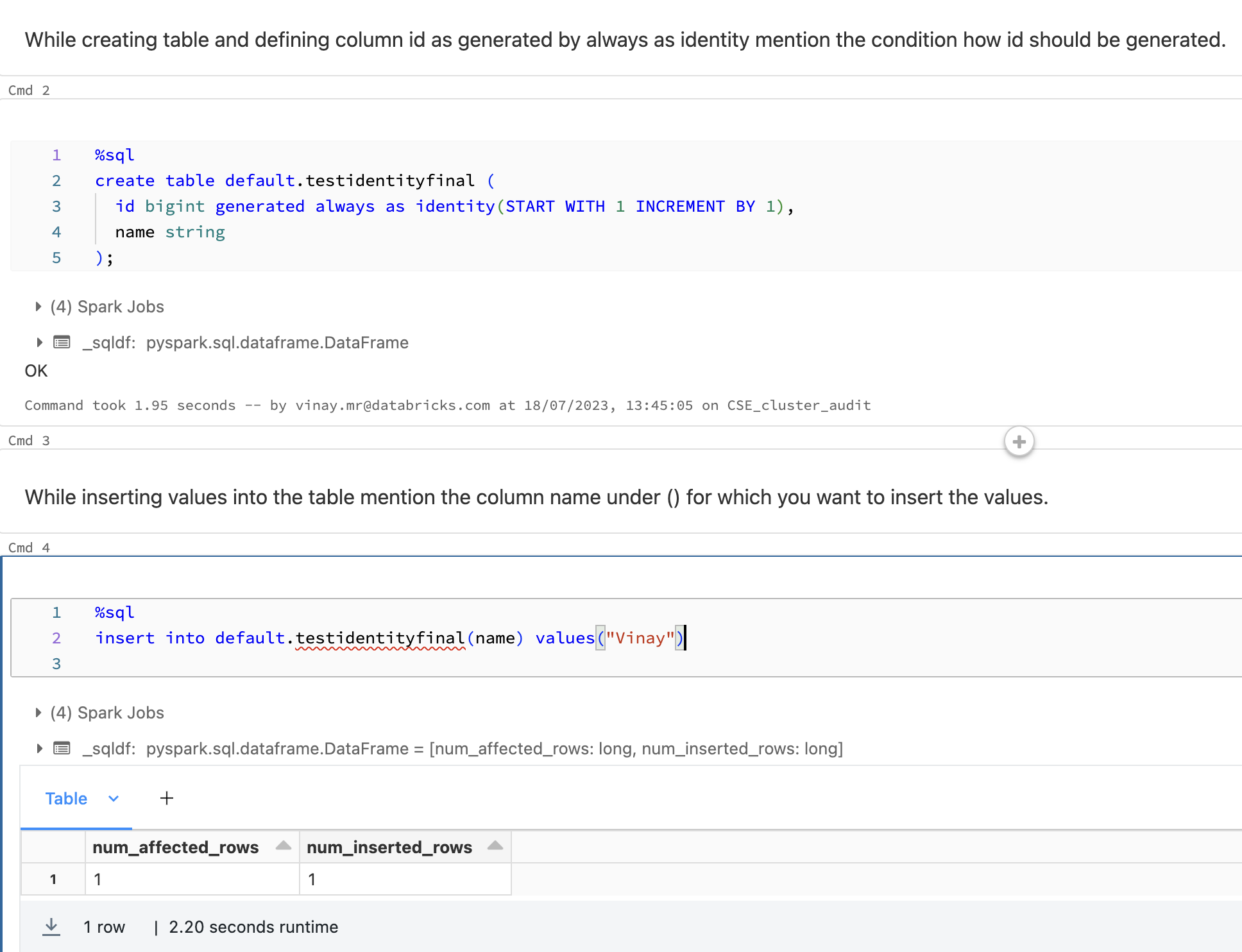Sort the num_inserted_rows column
This screenshot has width=1242, height=952.
point(495,846)
